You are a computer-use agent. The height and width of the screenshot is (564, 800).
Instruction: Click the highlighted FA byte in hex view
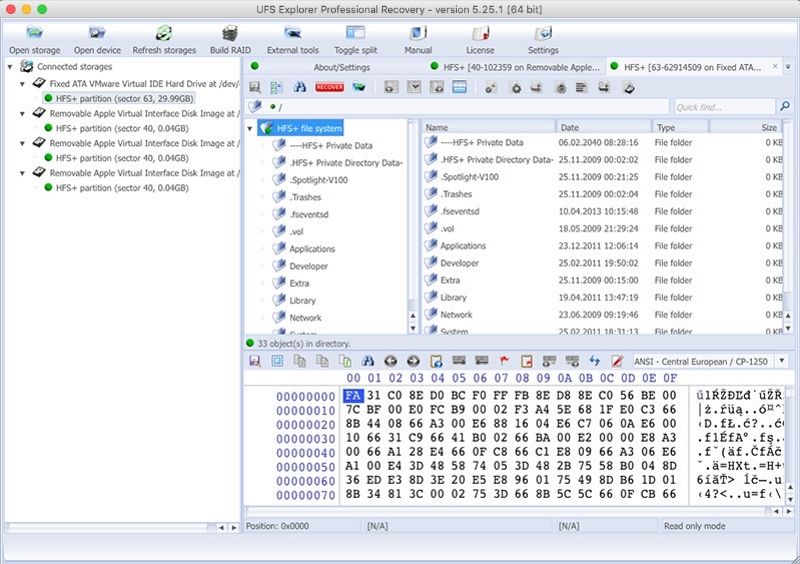(x=353, y=396)
